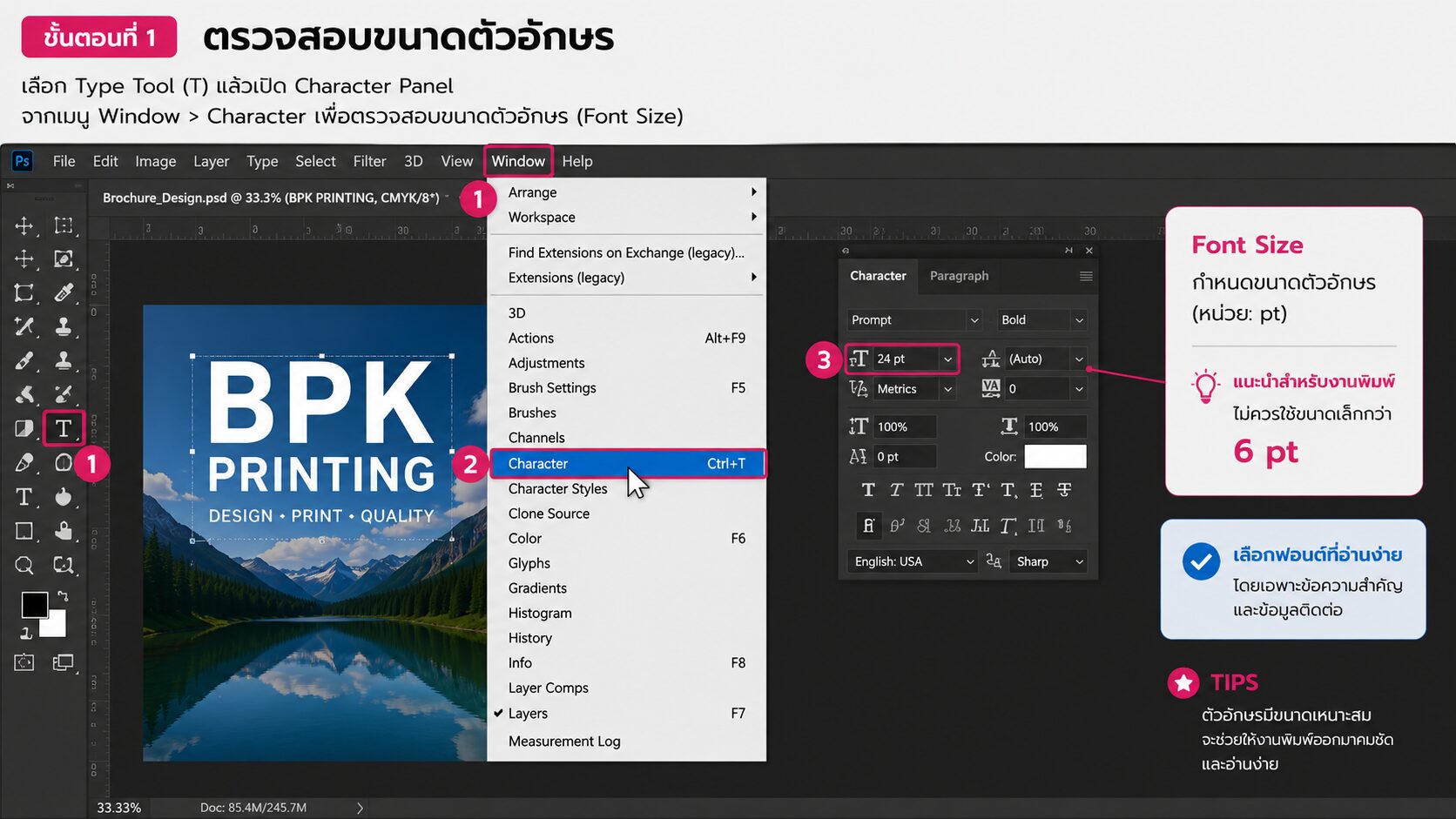Open the Metrics kerning dropdown
Viewport: 1456px width, 819px height.
coord(947,389)
